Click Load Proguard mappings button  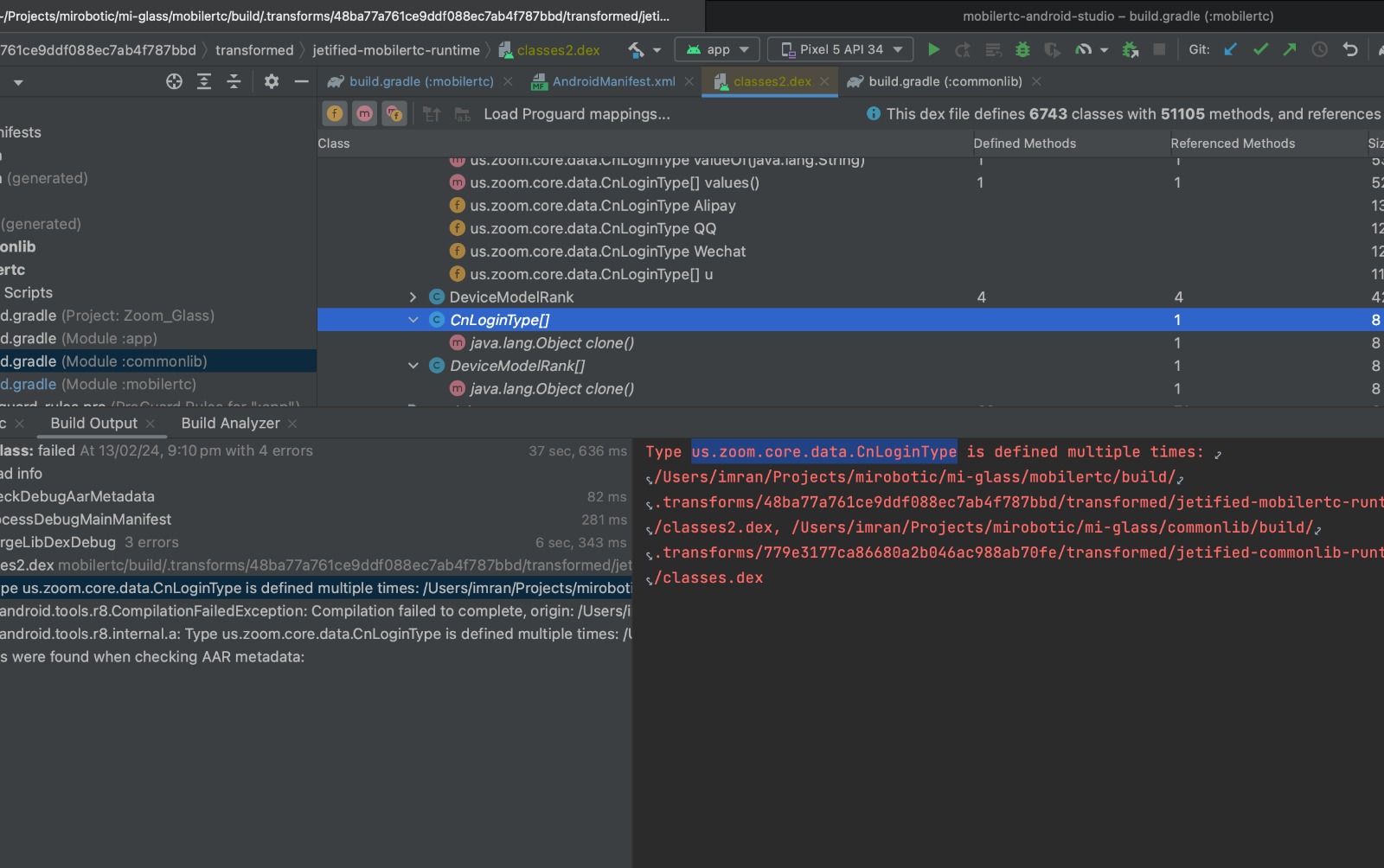pos(576,114)
